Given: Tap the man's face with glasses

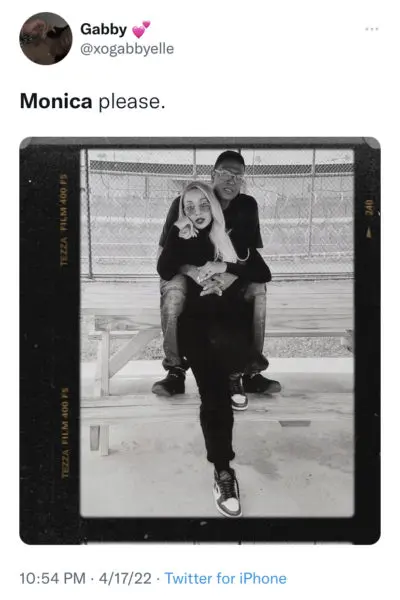Looking at the screenshot, I should click(x=229, y=178).
